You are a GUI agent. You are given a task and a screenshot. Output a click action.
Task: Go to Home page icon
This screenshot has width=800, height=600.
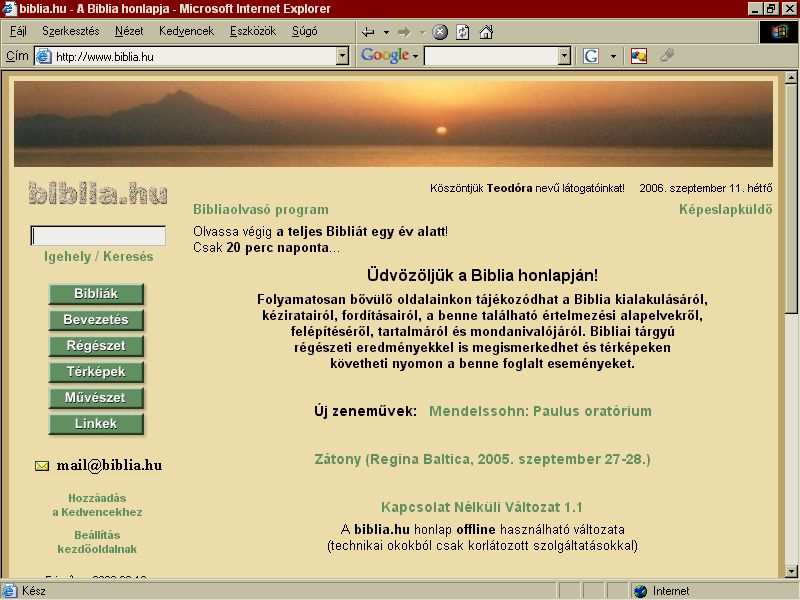coord(486,32)
